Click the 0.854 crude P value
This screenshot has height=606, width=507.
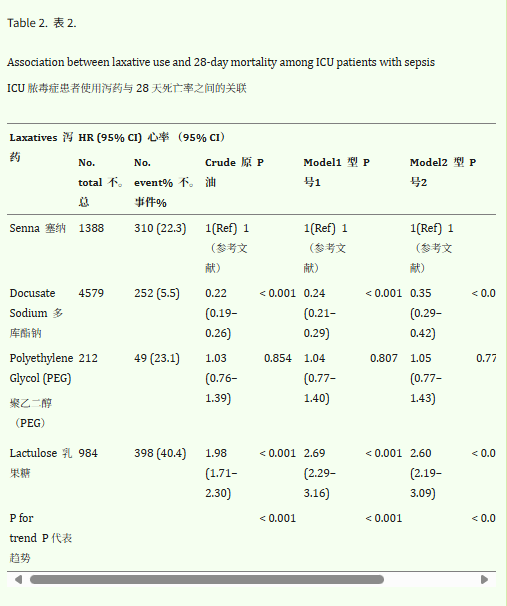coord(278,358)
